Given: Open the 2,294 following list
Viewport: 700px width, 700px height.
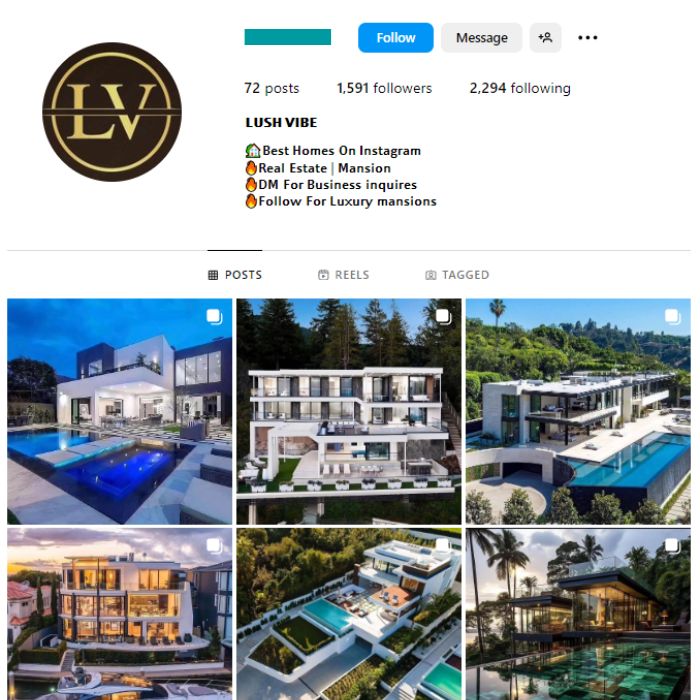Looking at the screenshot, I should pos(520,88).
